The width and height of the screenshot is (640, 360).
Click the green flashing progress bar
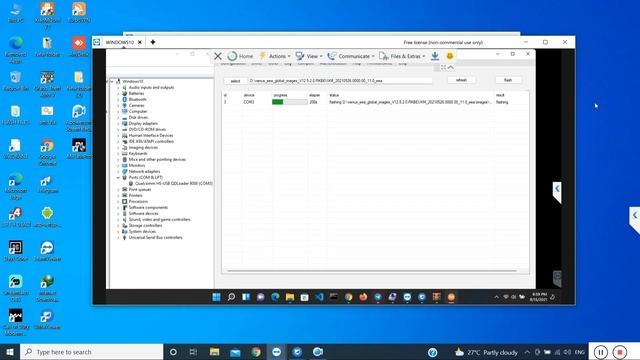click(x=289, y=102)
